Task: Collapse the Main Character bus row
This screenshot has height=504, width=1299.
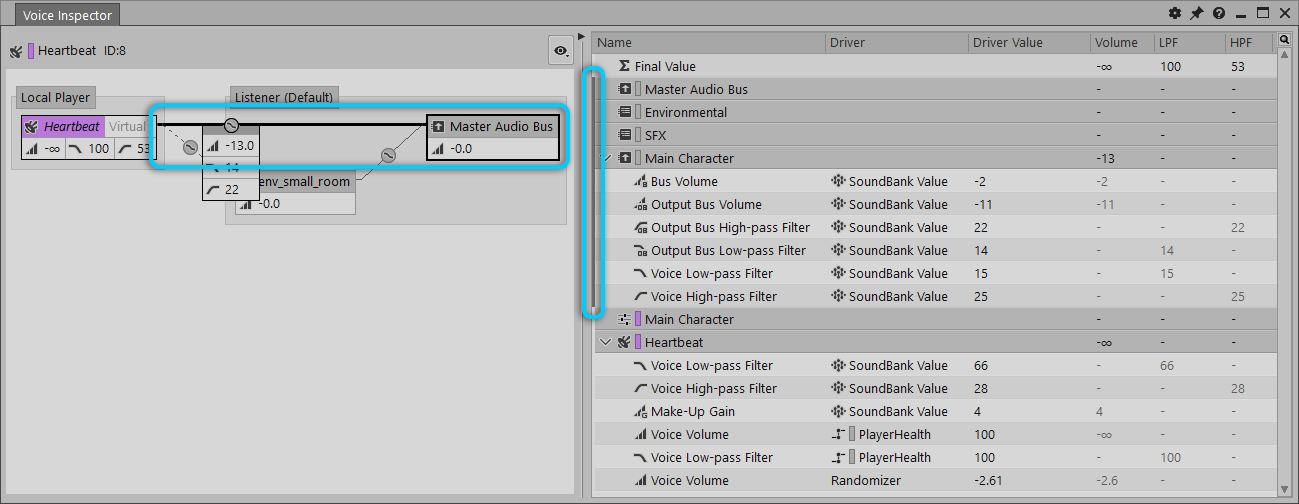Action: coord(604,159)
